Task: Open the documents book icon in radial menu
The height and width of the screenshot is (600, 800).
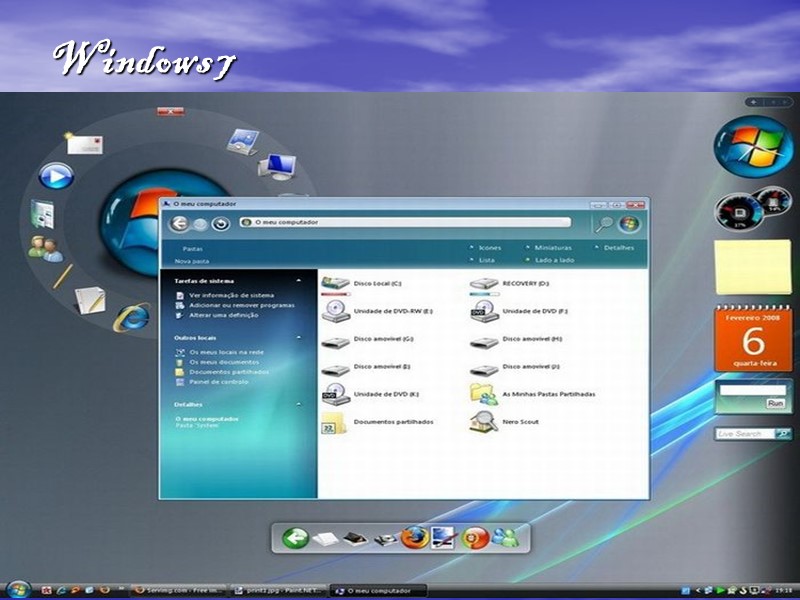Action: (x=42, y=214)
